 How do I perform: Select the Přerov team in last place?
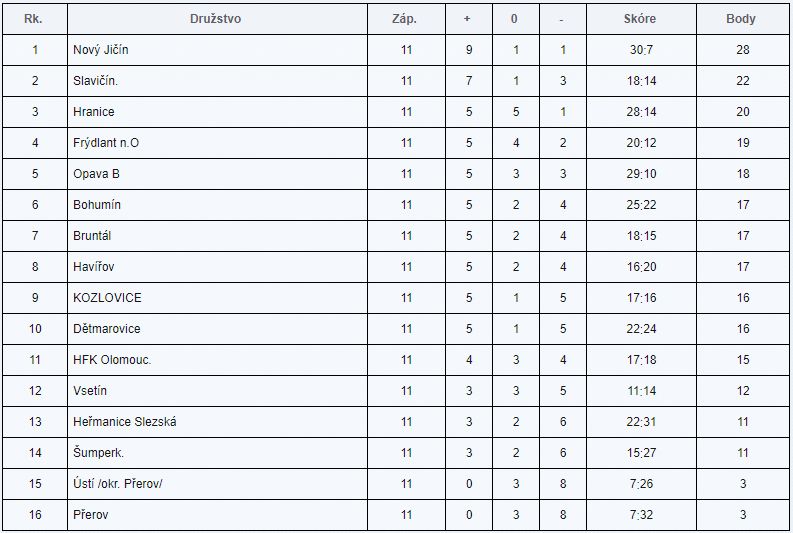[91, 515]
